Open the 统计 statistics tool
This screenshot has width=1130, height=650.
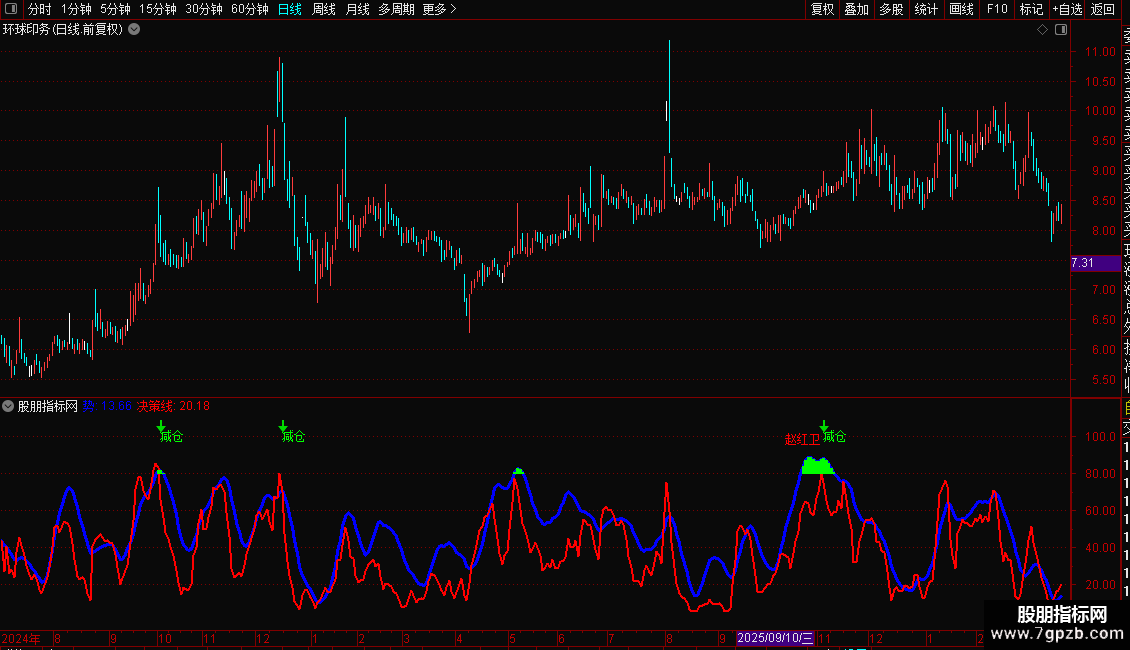926,9
